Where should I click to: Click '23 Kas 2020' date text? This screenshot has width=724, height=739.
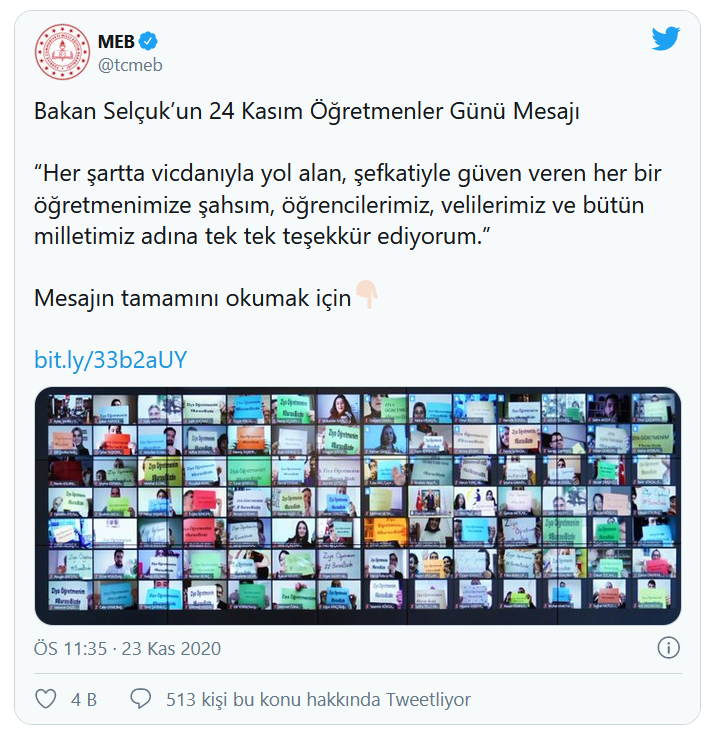[x=171, y=649]
